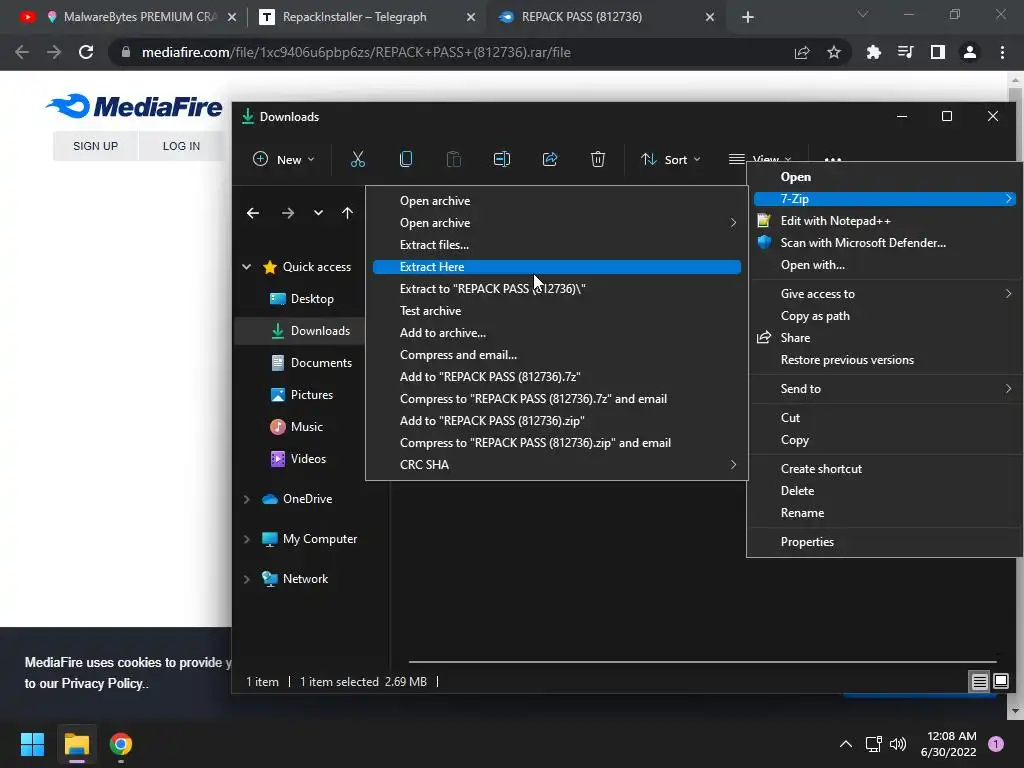
Task: Open Privacy Policy link in cookie notice
Action: [x=103, y=684]
